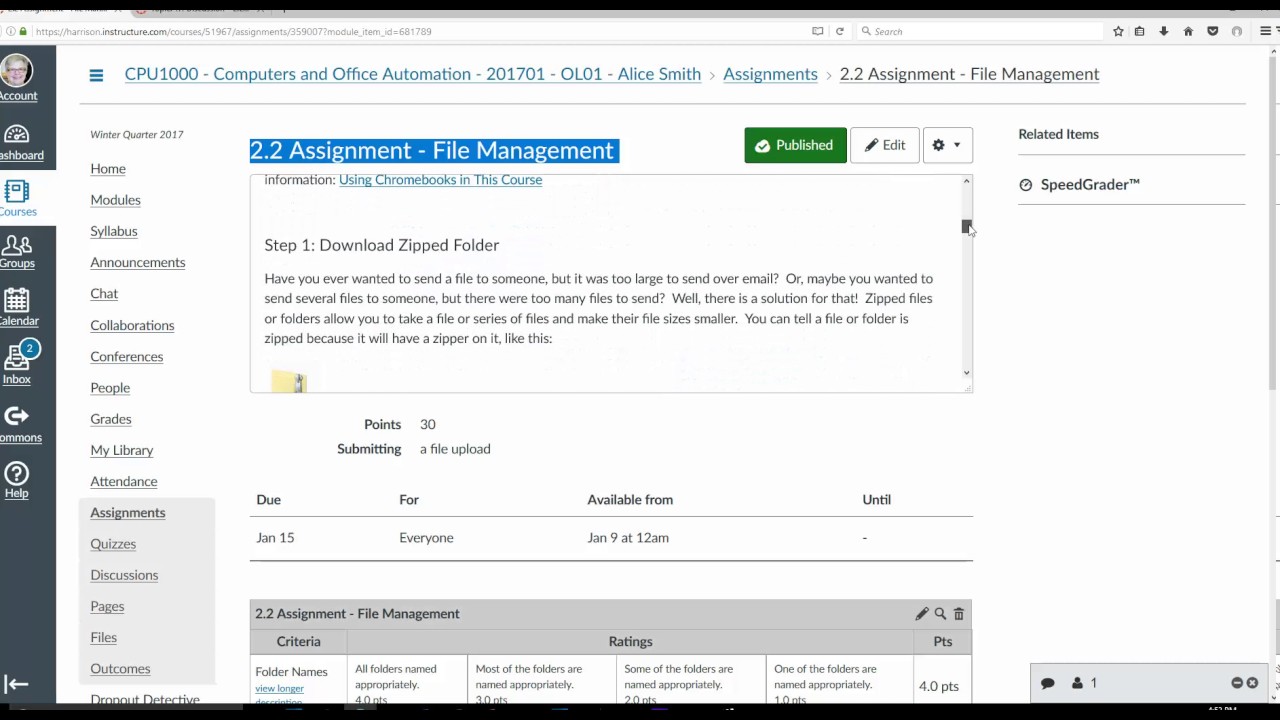This screenshot has height=720, width=1280.
Task: Expand the sidebar with the bottom arrow
Action: [x=16, y=684]
